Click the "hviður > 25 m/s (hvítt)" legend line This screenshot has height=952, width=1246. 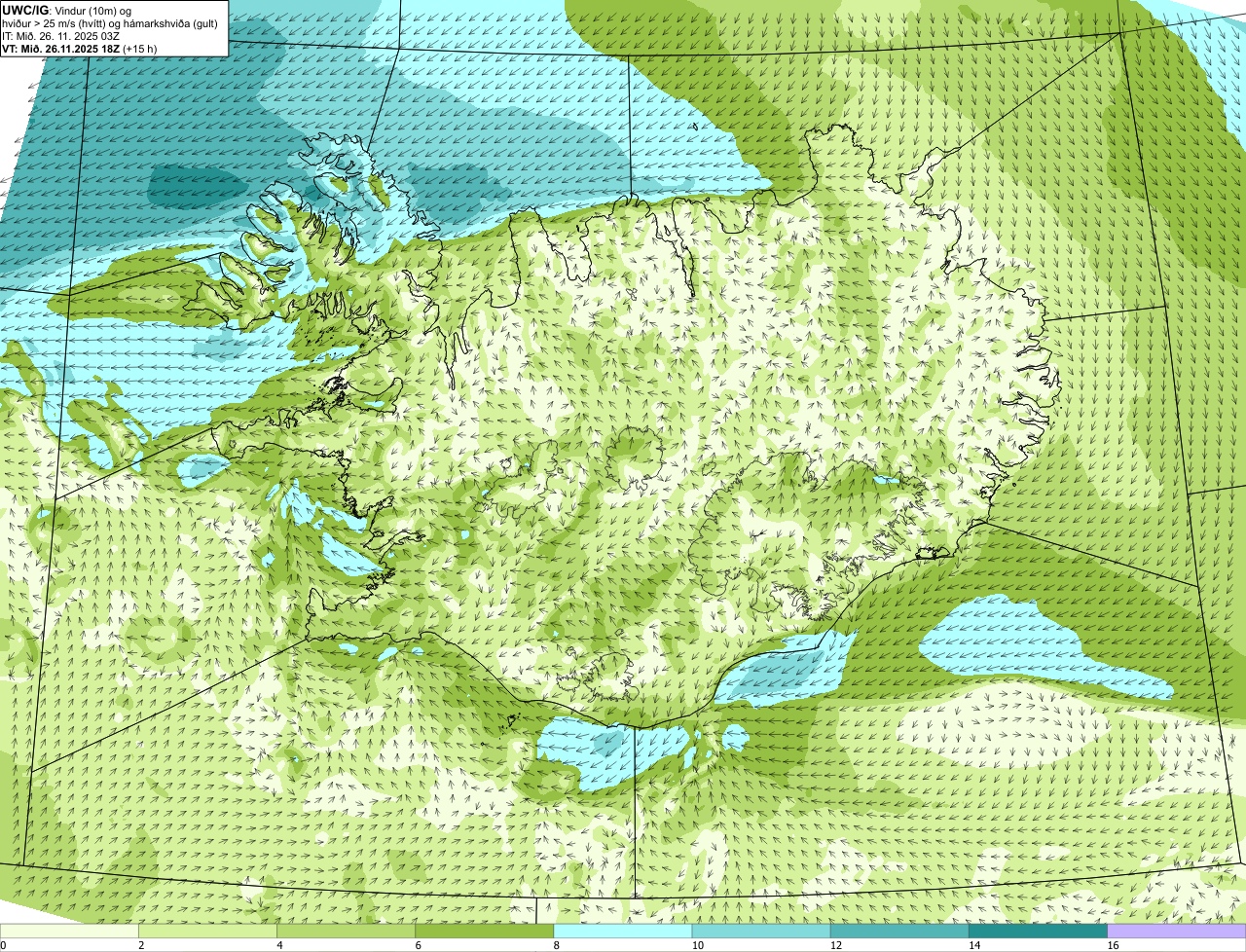pyautogui.click(x=55, y=23)
